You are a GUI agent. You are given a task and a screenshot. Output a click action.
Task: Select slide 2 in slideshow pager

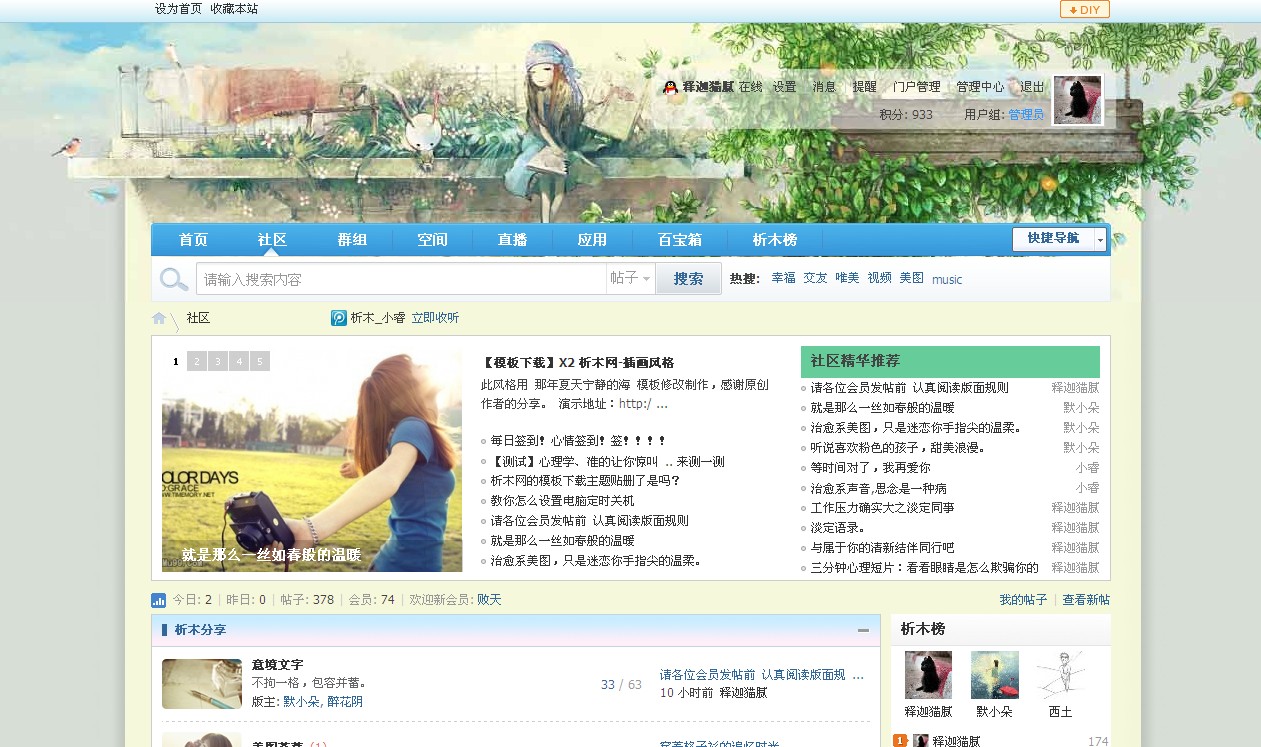[x=196, y=361]
